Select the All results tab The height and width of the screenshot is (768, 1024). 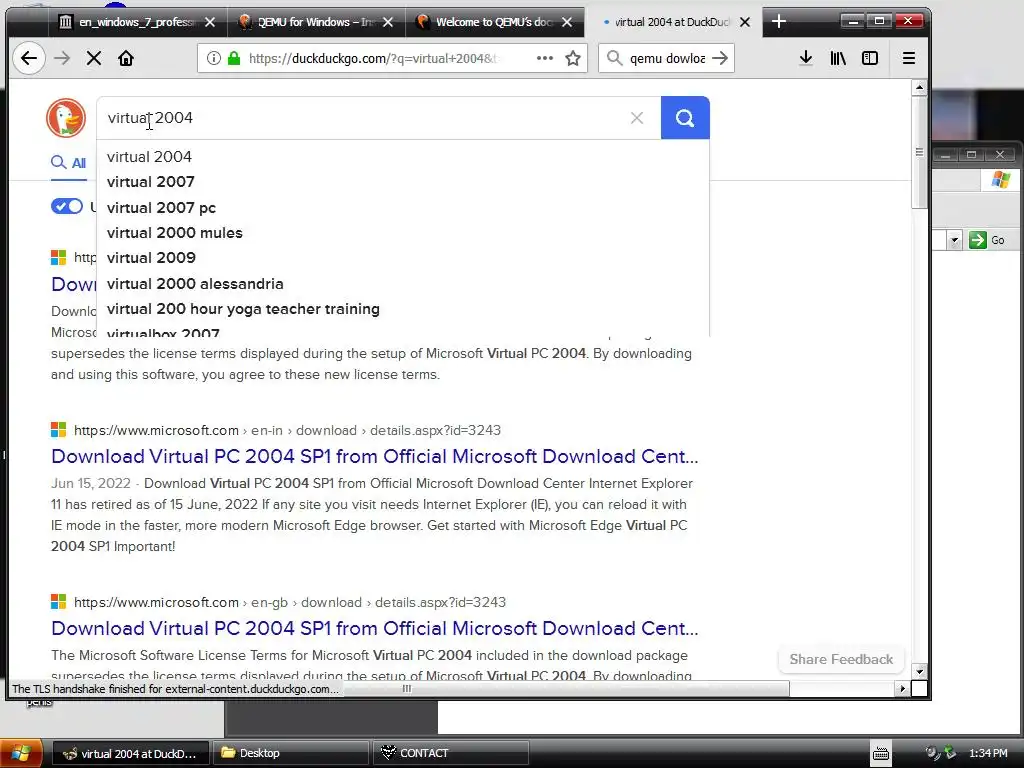click(x=69, y=163)
